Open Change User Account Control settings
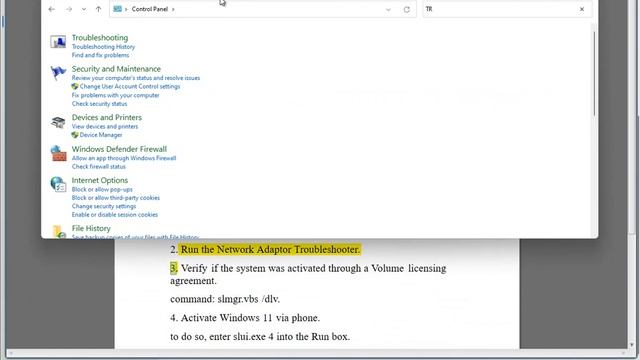 tap(130, 87)
